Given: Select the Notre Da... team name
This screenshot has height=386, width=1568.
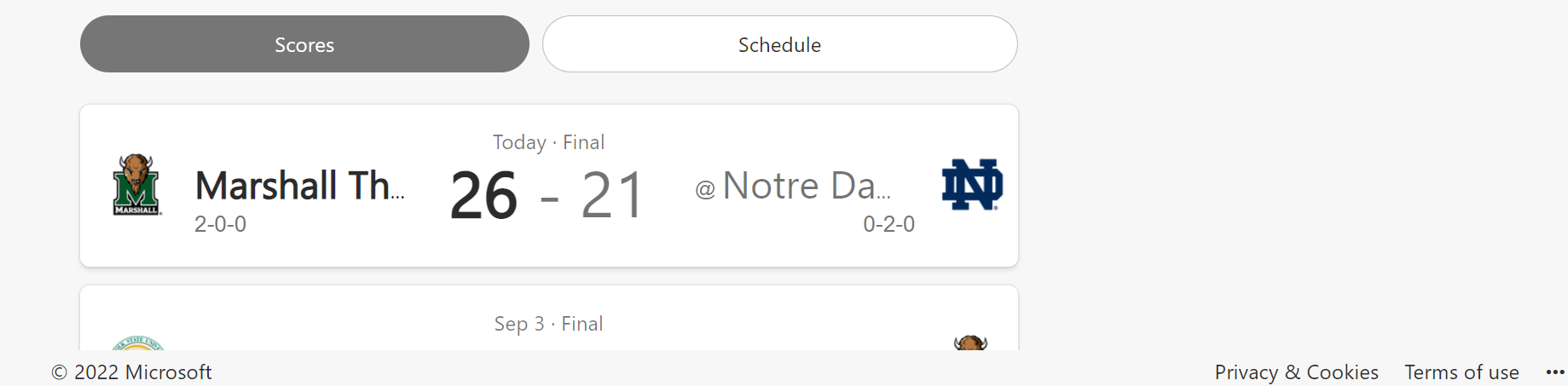Looking at the screenshot, I should 806,186.
